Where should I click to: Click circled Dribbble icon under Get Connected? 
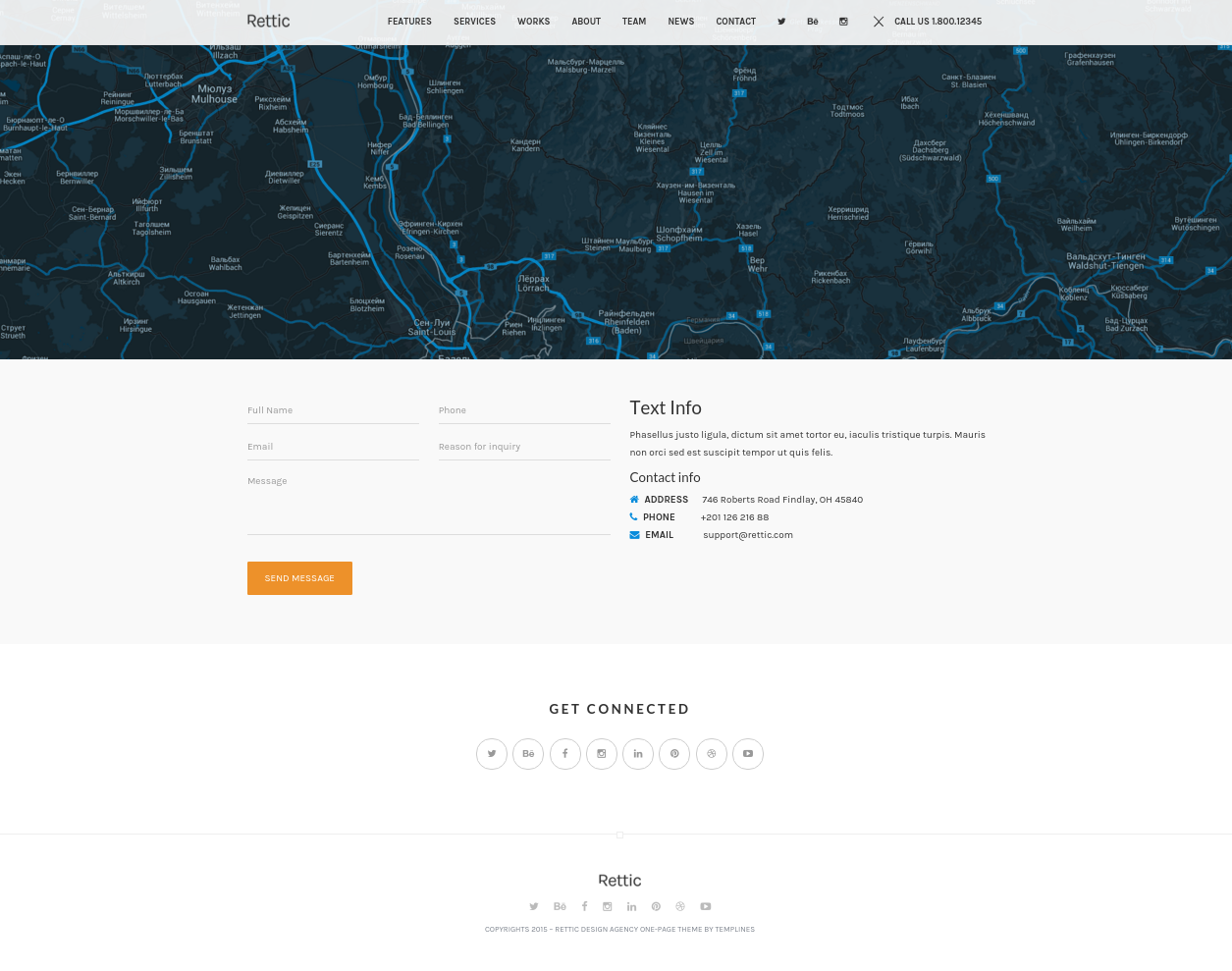712,754
